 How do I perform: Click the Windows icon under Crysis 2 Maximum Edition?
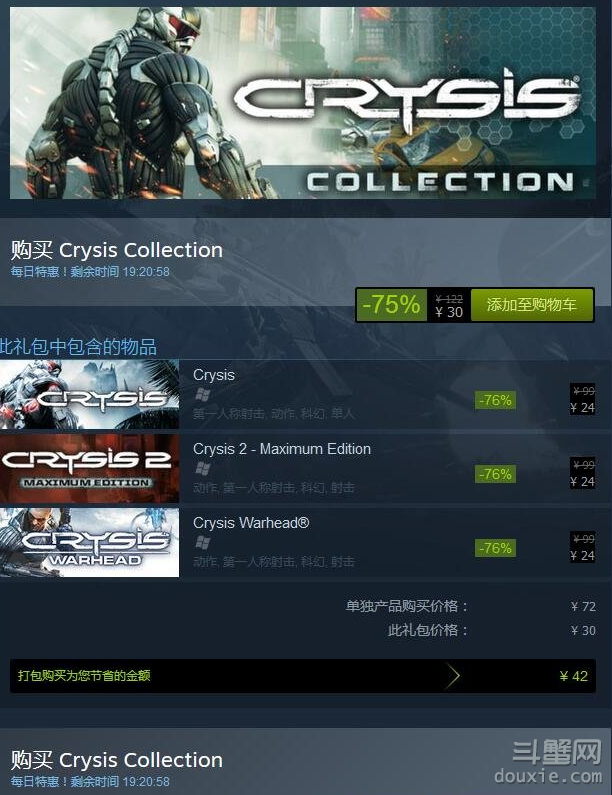pos(203,468)
